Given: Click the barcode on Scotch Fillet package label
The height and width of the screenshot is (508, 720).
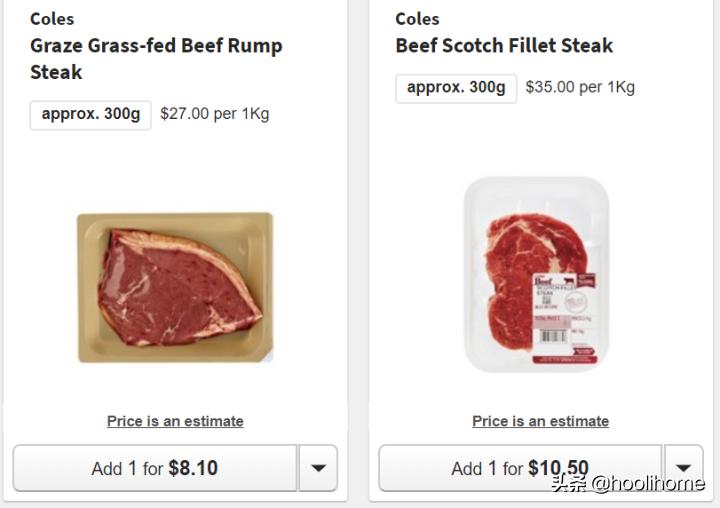Looking at the screenshot, I should coord(555,336).
